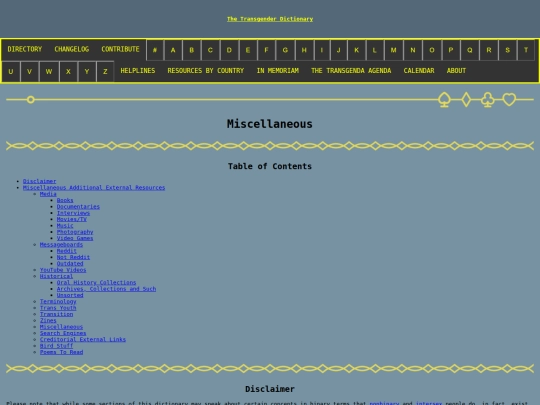This screenshot has height=405, width=540.
Task: Go to letter Q index
Action: pos(470,50)
